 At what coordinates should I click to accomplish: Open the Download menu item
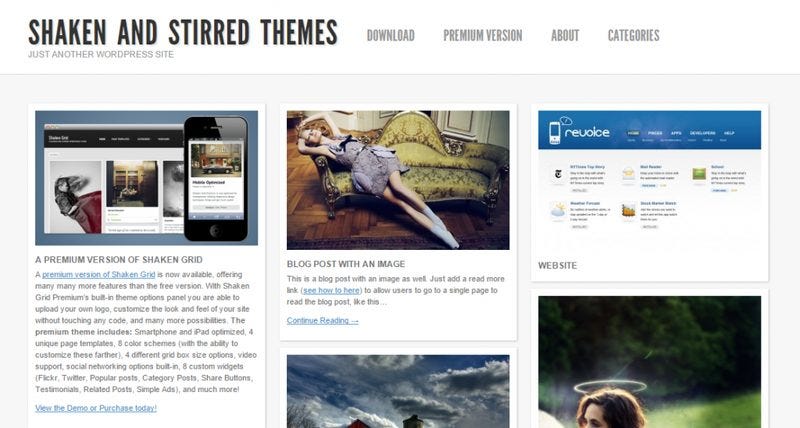[x=390, y=35]
